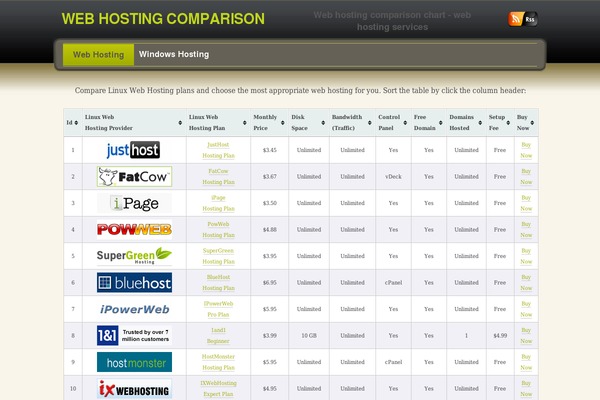Click Buy Now for iPowerWeb
This screenshot has height=400, width=600.
[x=526, y=309]
